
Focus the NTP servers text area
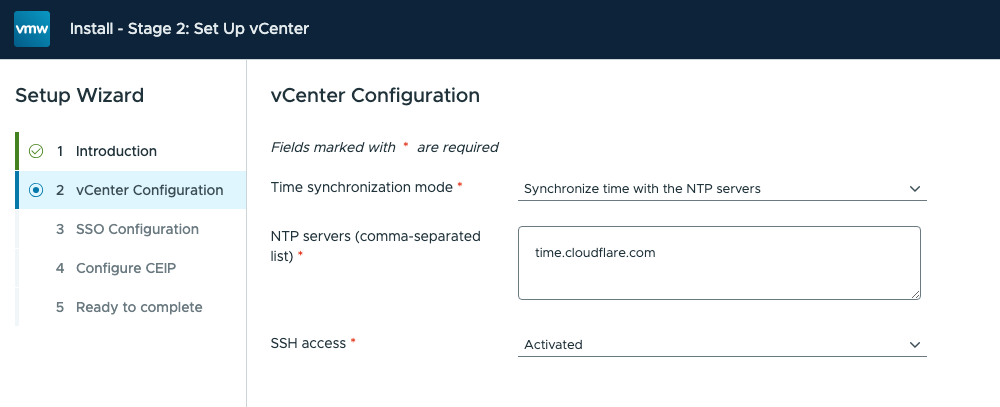click(719, 263)
